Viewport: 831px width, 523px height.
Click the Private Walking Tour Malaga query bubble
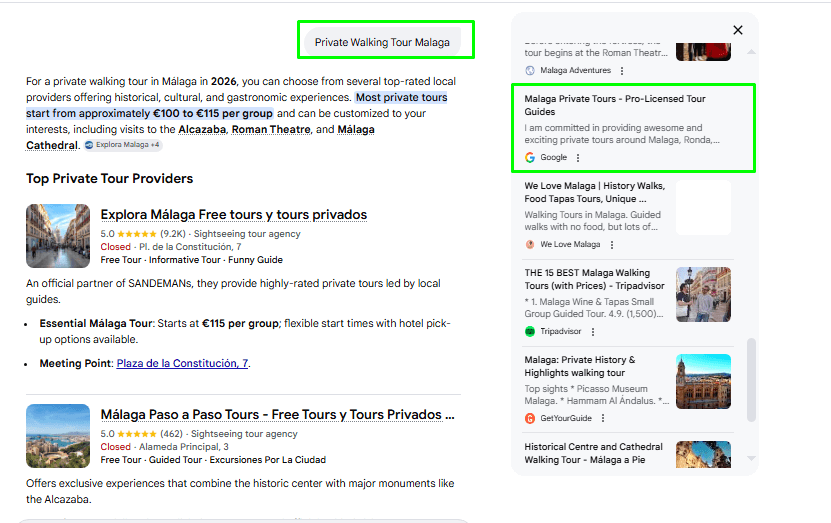tap(382, 43)
